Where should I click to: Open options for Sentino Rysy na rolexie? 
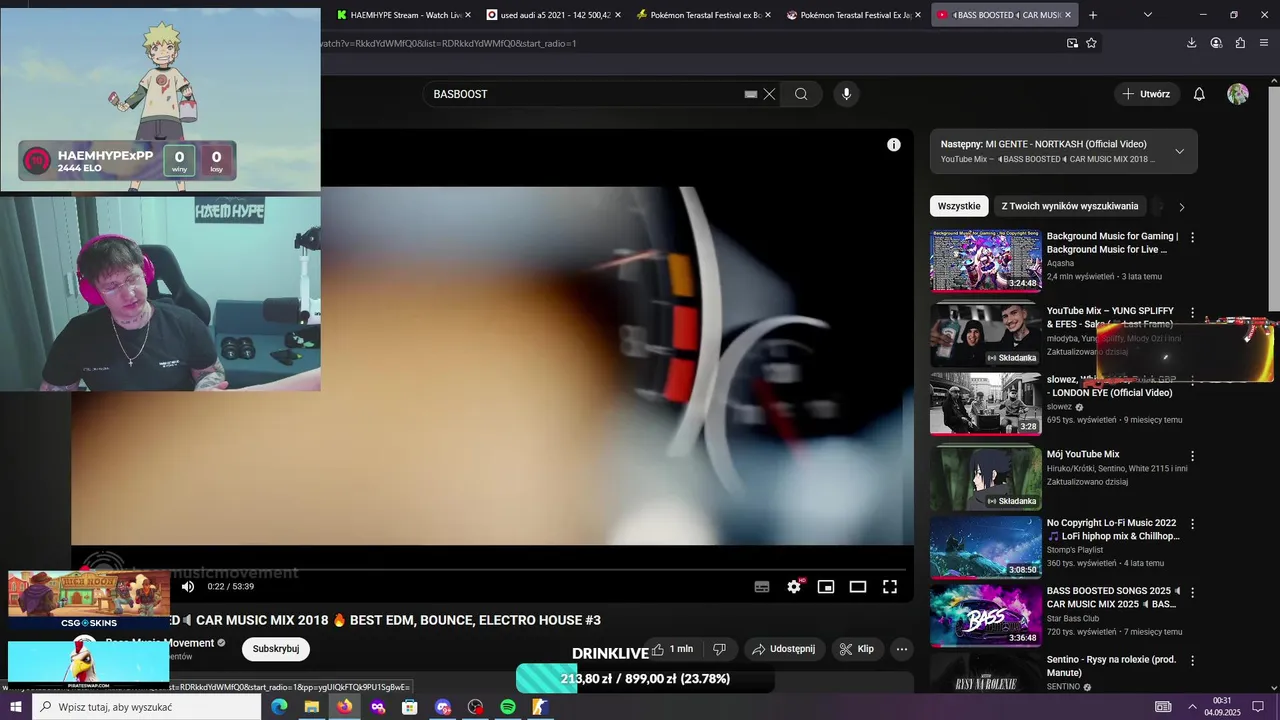tap(1191, 661)
